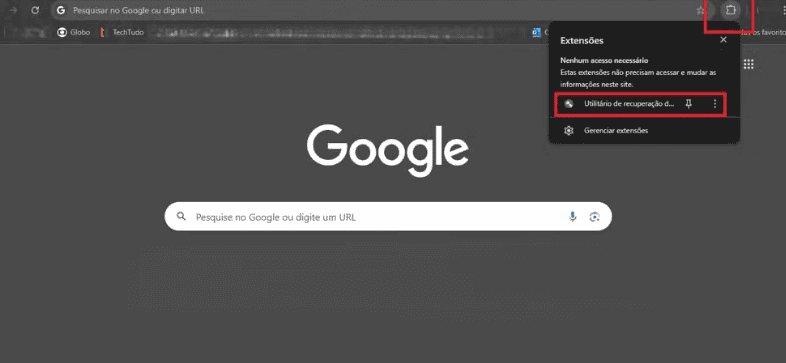
Task: Click Gerenciar extensões
Action: [x=616, y=131]
